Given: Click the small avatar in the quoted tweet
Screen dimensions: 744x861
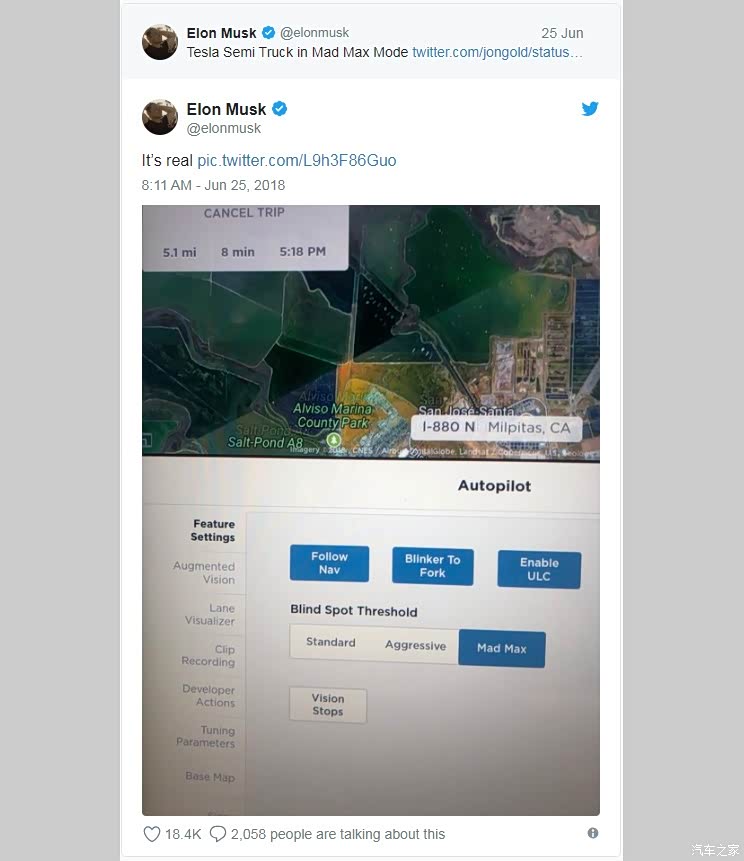Looking at the screenshot, I should [x=160, y=42].
